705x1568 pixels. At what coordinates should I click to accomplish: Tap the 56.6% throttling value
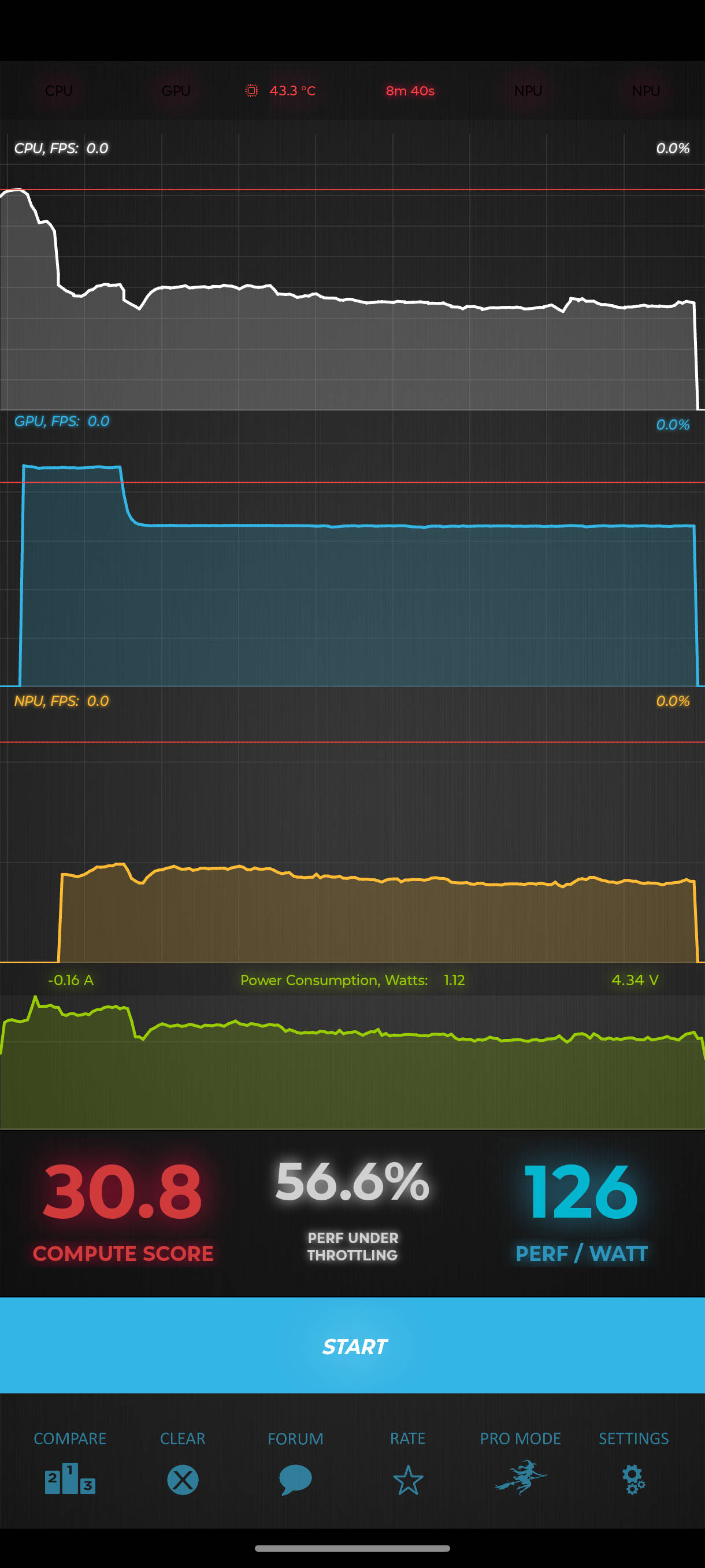coord(352,1181)
